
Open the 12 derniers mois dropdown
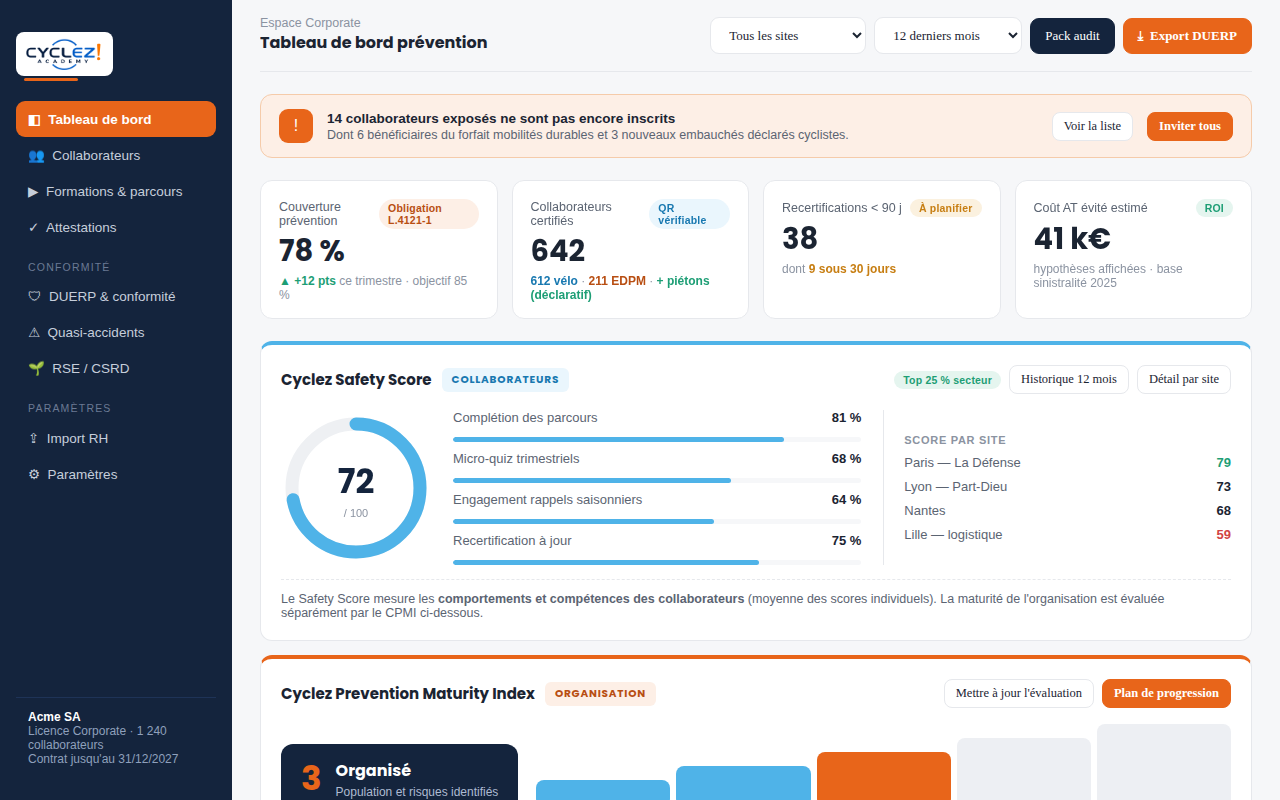(x=948, y=36)
